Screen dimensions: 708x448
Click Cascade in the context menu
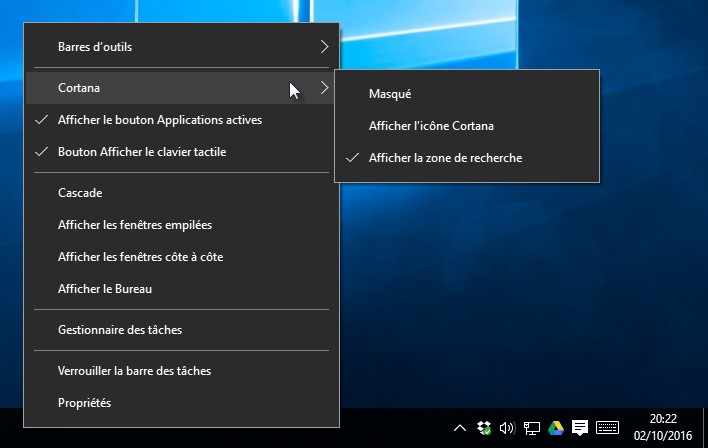(x=80, y=192)
